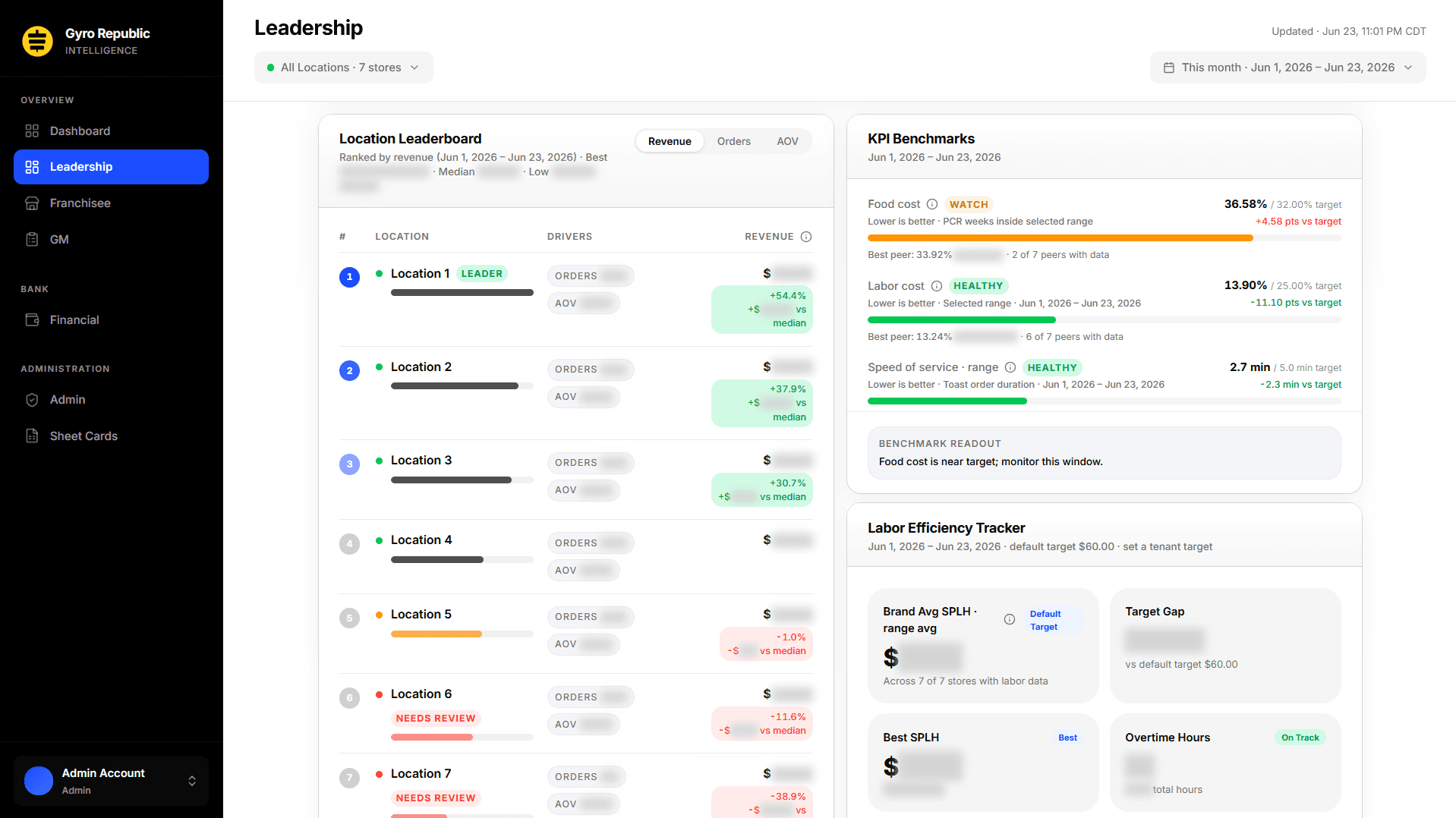1456x818 pixels.
Task: Click the Location 5 name
Action: click(421, 615)
